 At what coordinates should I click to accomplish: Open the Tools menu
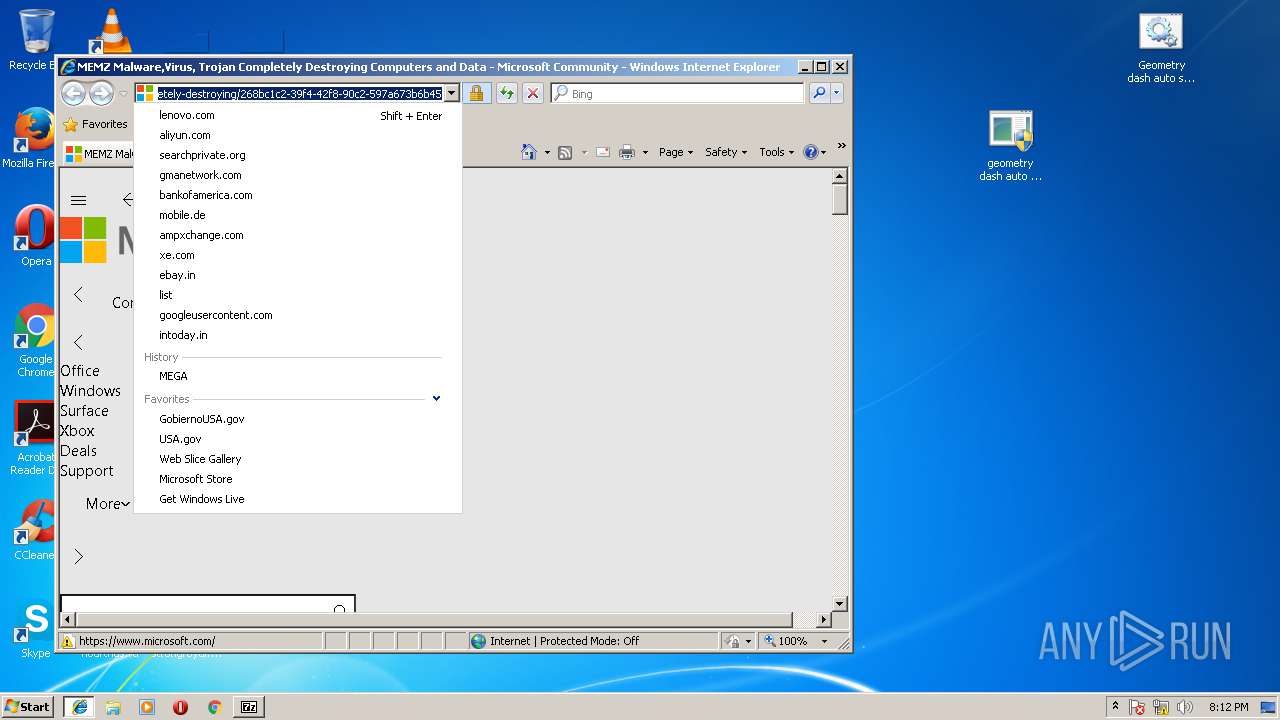(776, 152)
